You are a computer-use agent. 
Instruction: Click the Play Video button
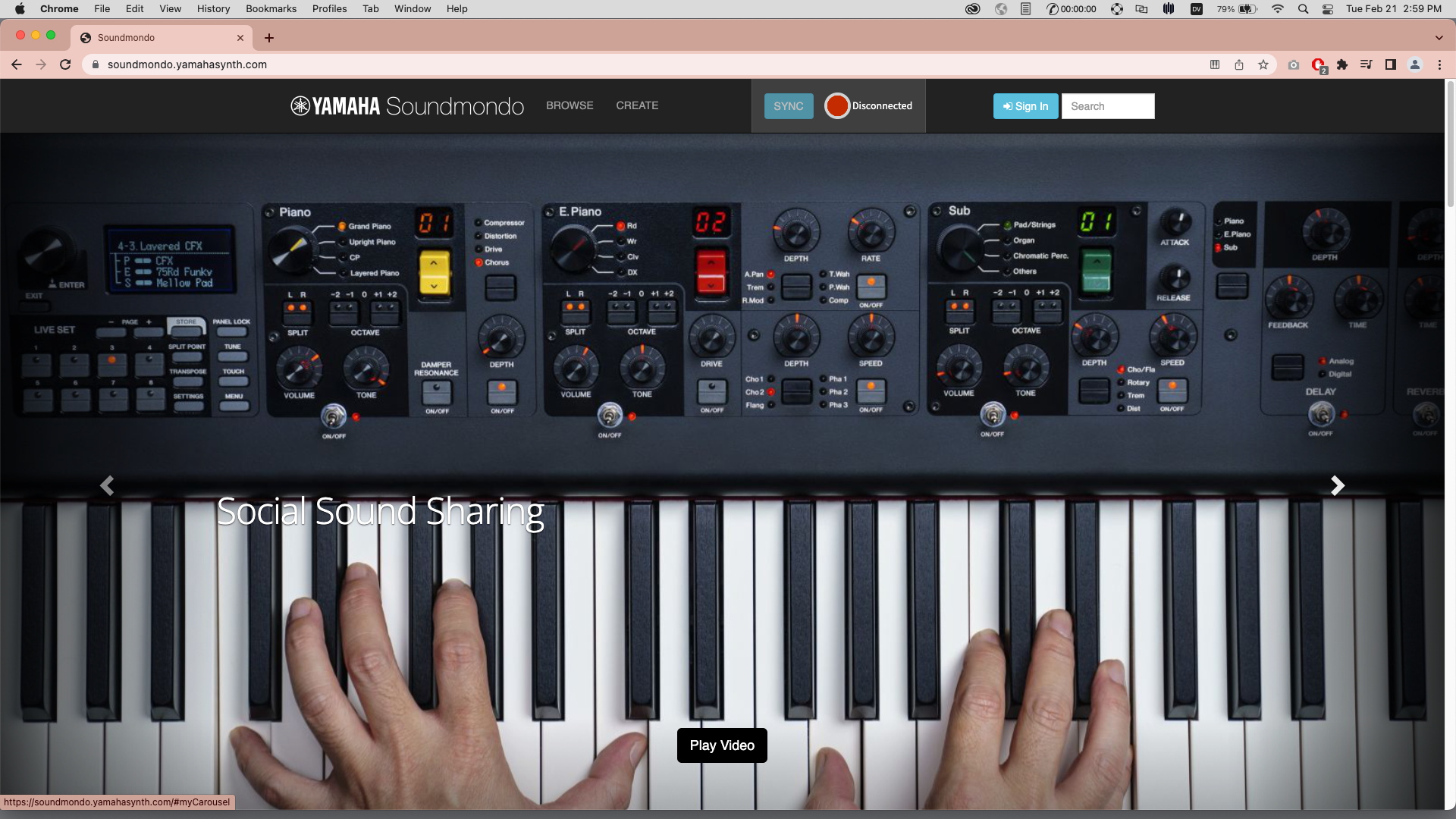[722, 745]
